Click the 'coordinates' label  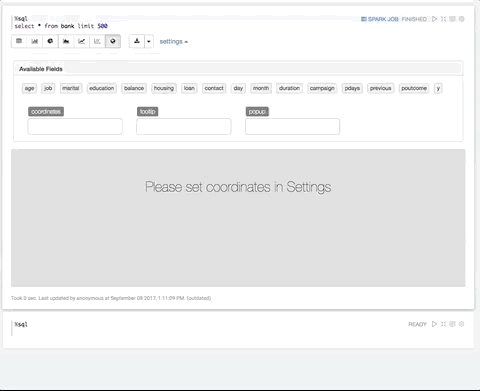coord(46,112)
